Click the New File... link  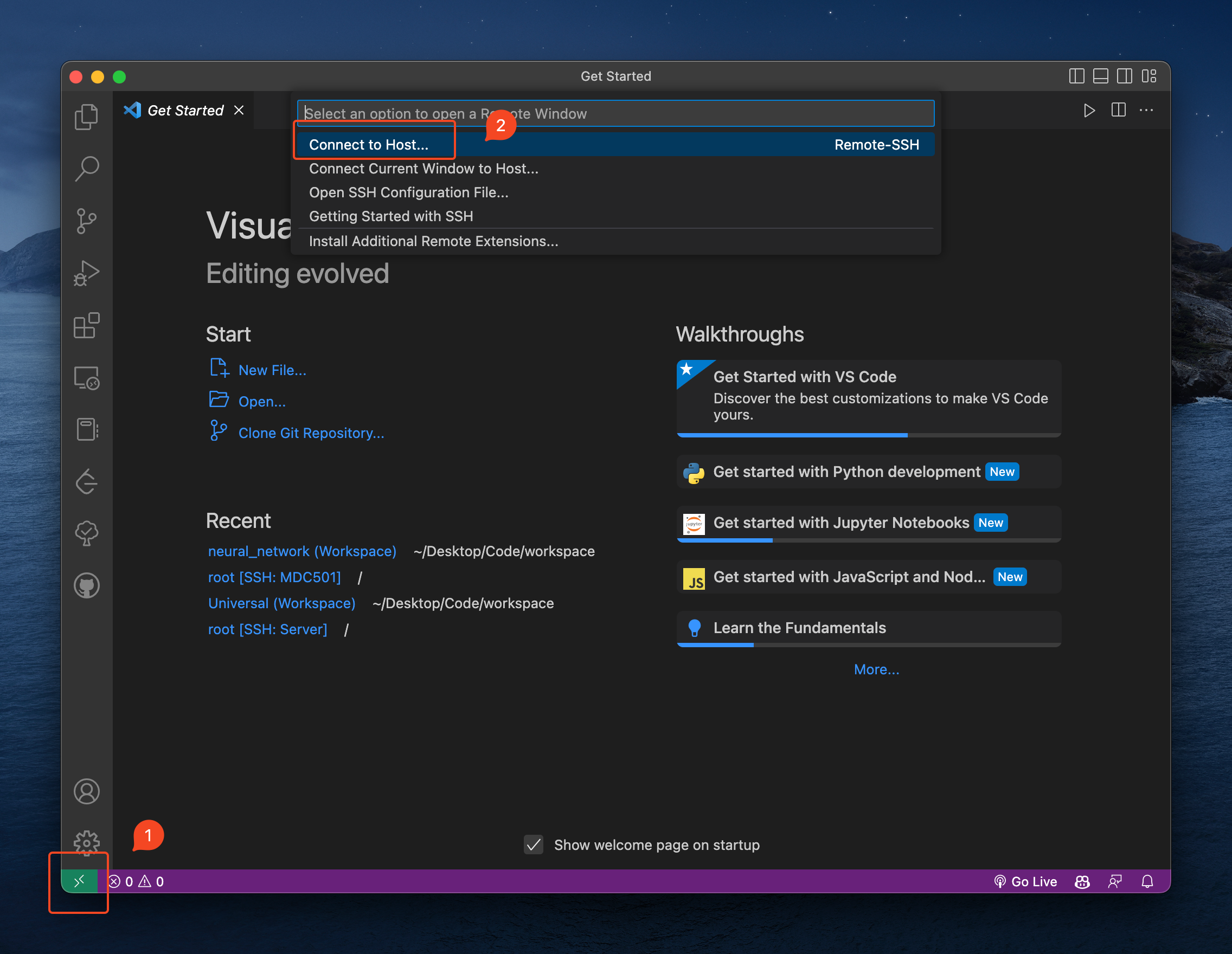(x=272, y=370)
